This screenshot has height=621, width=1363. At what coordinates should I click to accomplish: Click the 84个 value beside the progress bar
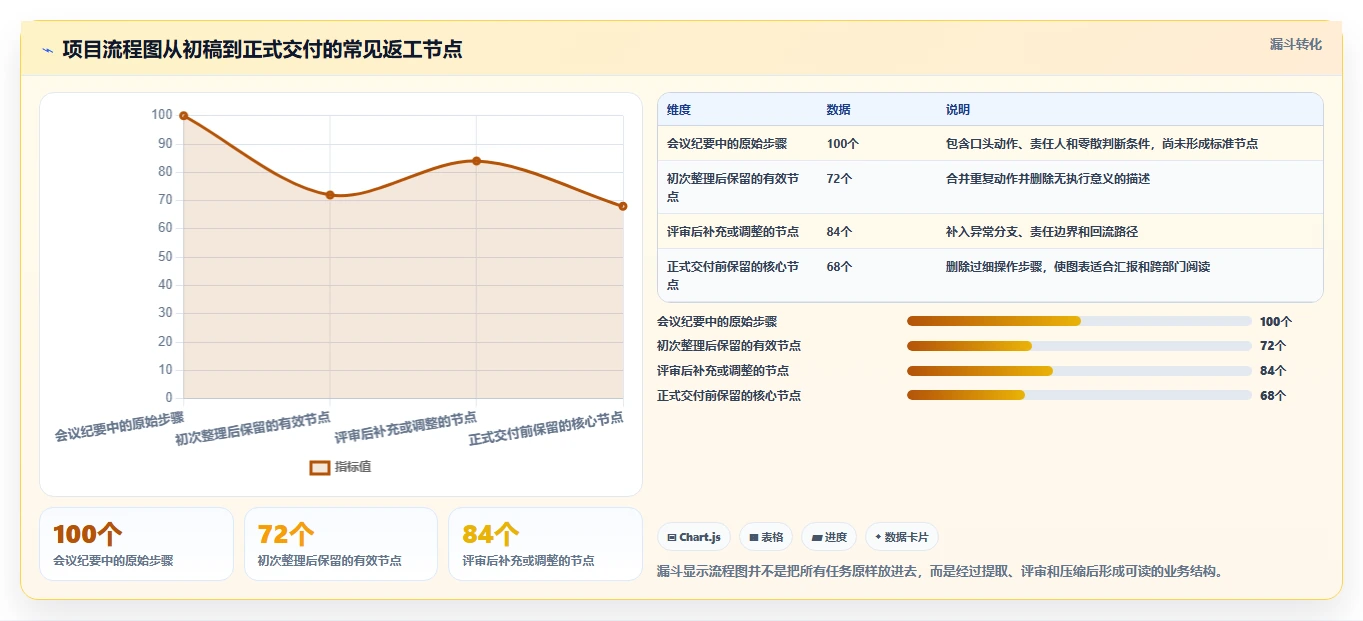[x=1273, y=371]
